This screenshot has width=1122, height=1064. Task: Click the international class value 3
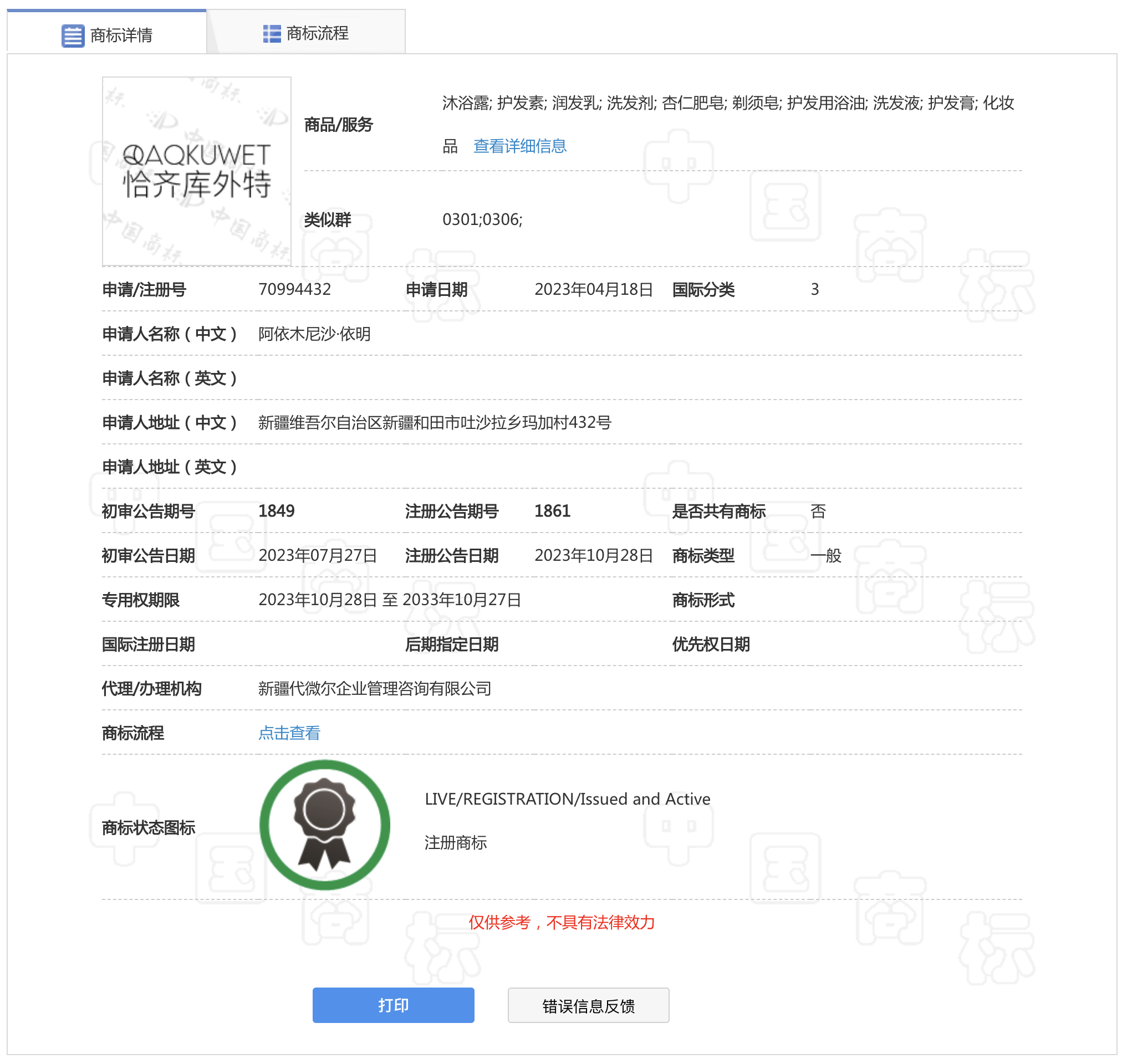[814, 289]
